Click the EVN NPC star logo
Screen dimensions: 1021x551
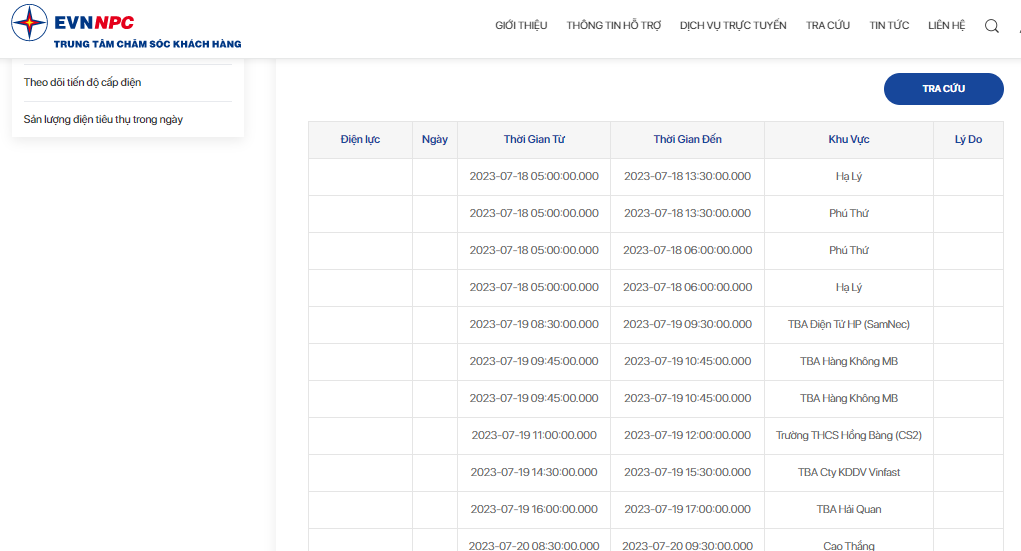coord(29,23)
